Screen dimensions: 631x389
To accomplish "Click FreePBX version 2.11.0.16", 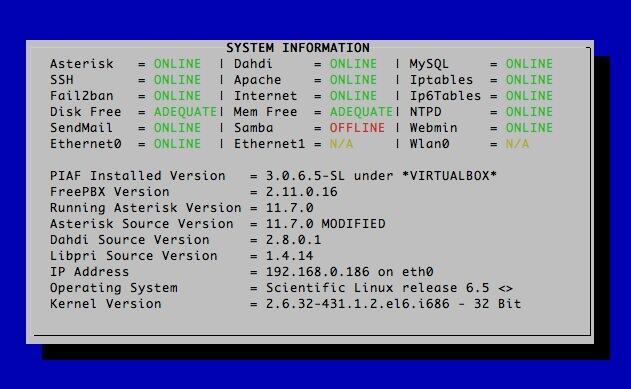I will point(301,192).
